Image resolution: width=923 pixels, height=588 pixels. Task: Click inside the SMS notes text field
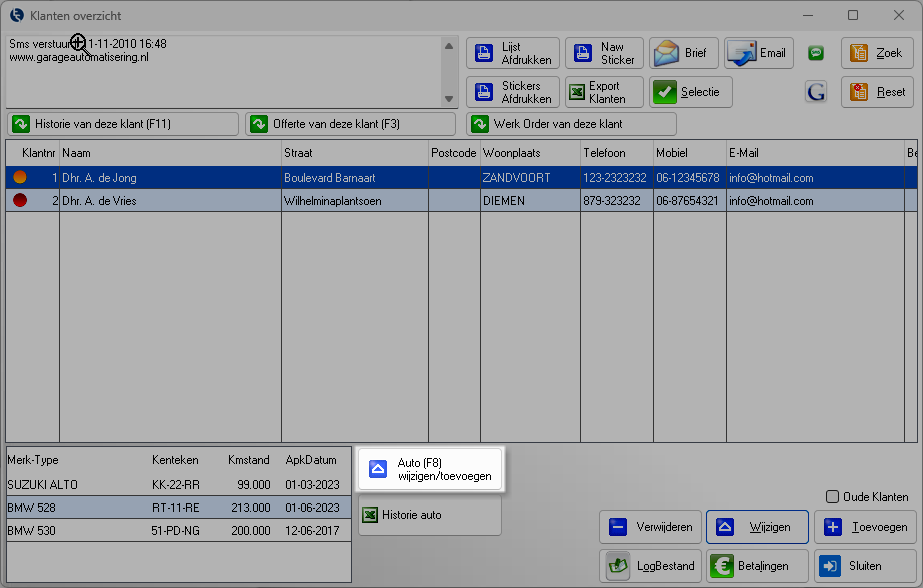222,82
